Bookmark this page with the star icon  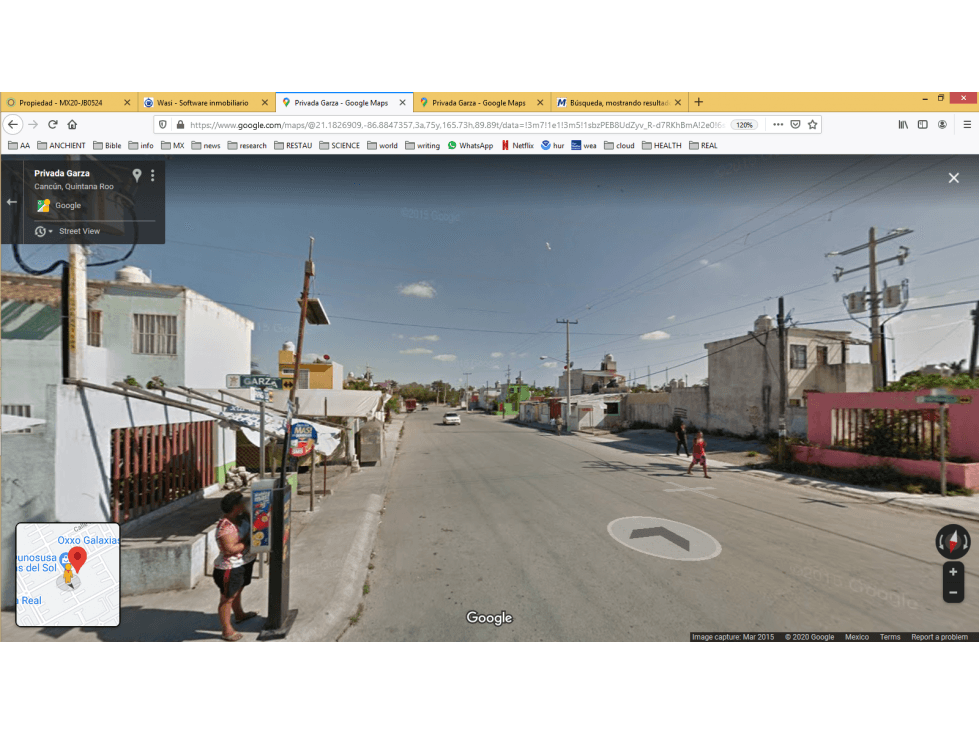click(x=812, y=125)
